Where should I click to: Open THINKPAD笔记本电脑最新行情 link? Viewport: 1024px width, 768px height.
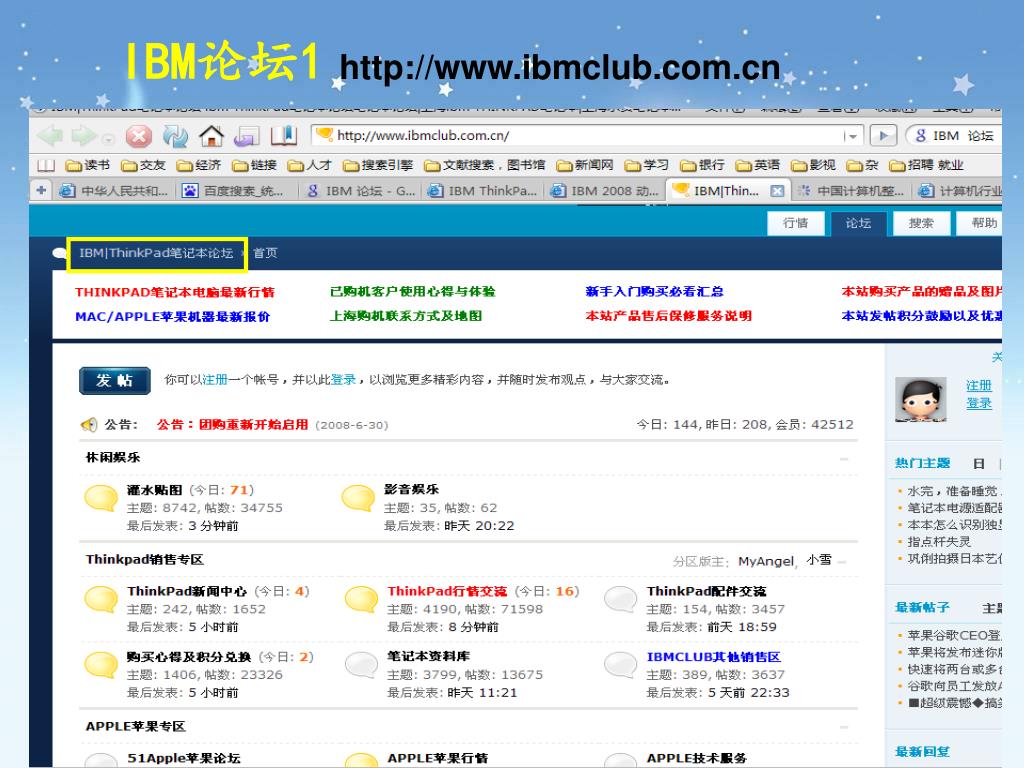coord(175,292)
